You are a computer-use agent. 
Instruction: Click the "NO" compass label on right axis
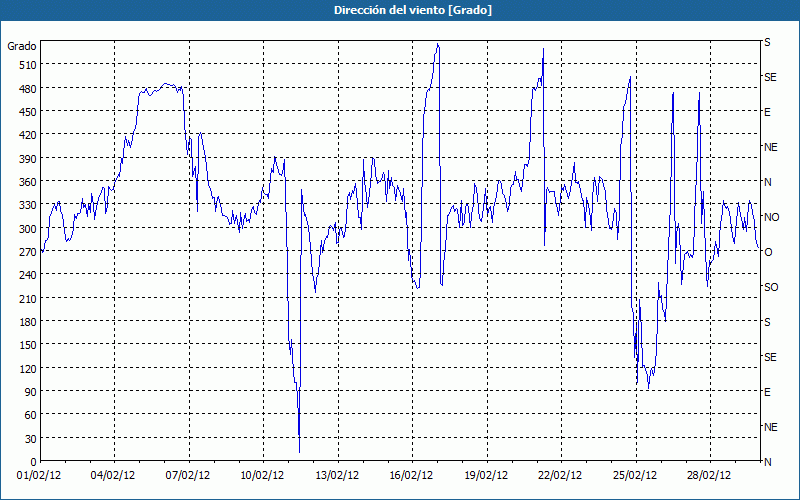pos(771,217)
